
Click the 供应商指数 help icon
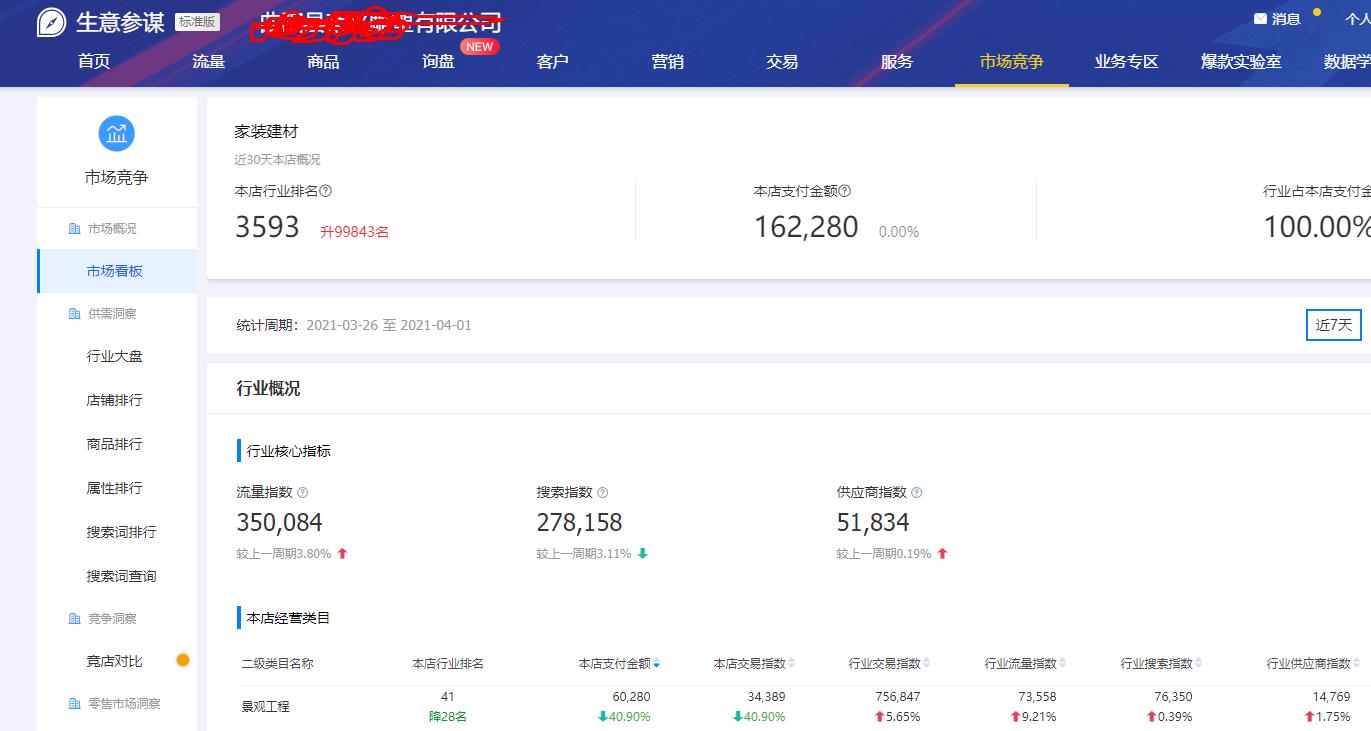(x=915, y=492)
